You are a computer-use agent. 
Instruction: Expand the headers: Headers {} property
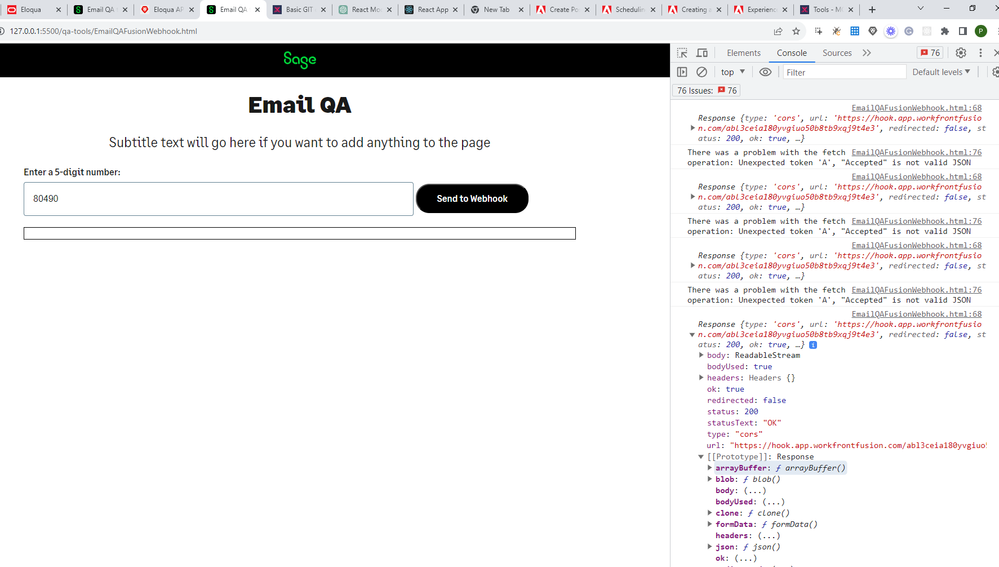tap(701, 378)
